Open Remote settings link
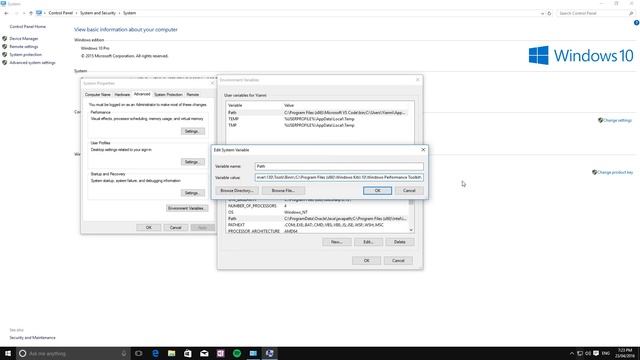Viewport: 640px width, 360px height. pyautogui.click(x=24, y=47)
